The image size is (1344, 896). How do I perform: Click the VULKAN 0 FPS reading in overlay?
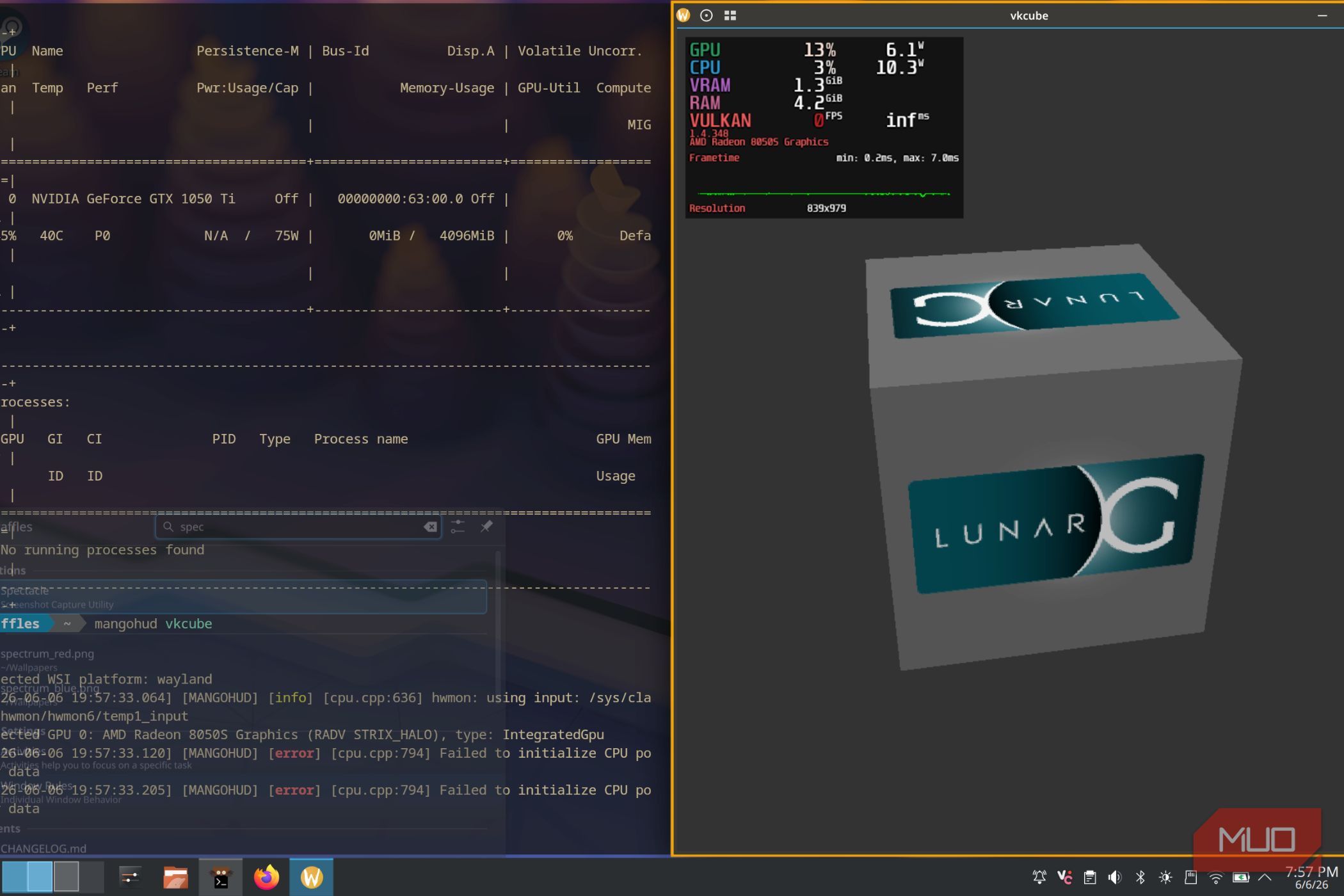[x=765, y=120]
